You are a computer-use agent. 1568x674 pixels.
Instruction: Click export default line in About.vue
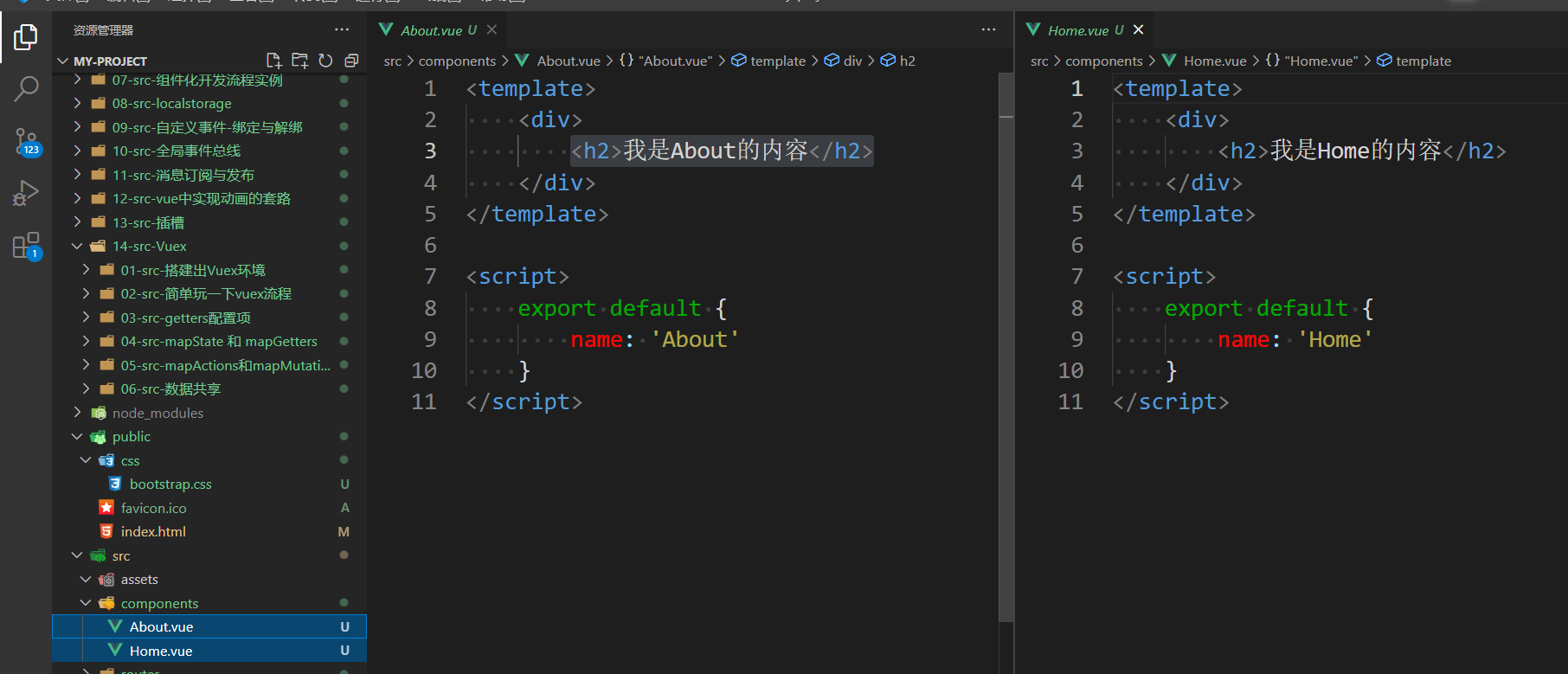pyautogui.click(x=622, y=308)
